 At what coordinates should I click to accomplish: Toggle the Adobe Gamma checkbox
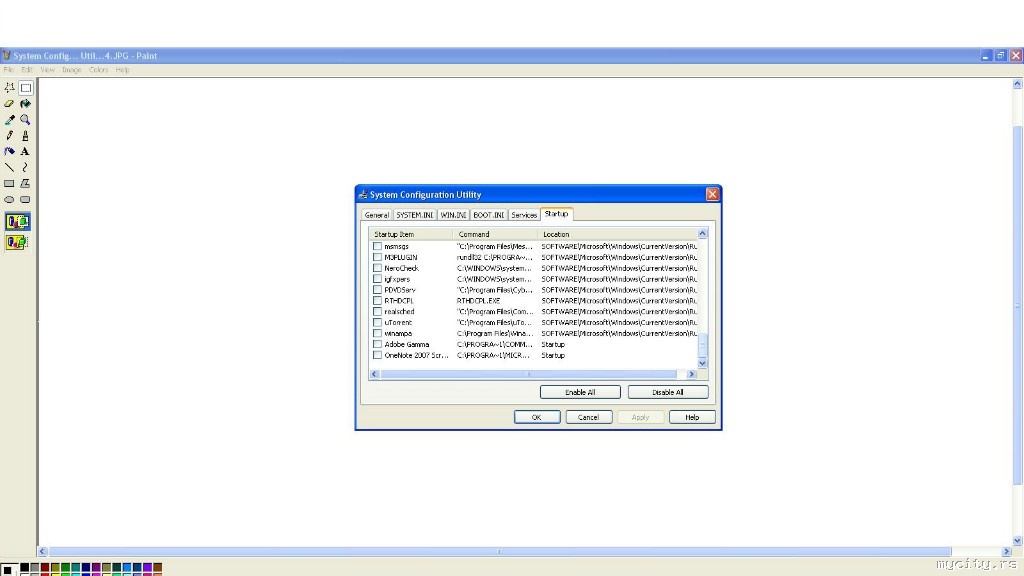(377, 344)
